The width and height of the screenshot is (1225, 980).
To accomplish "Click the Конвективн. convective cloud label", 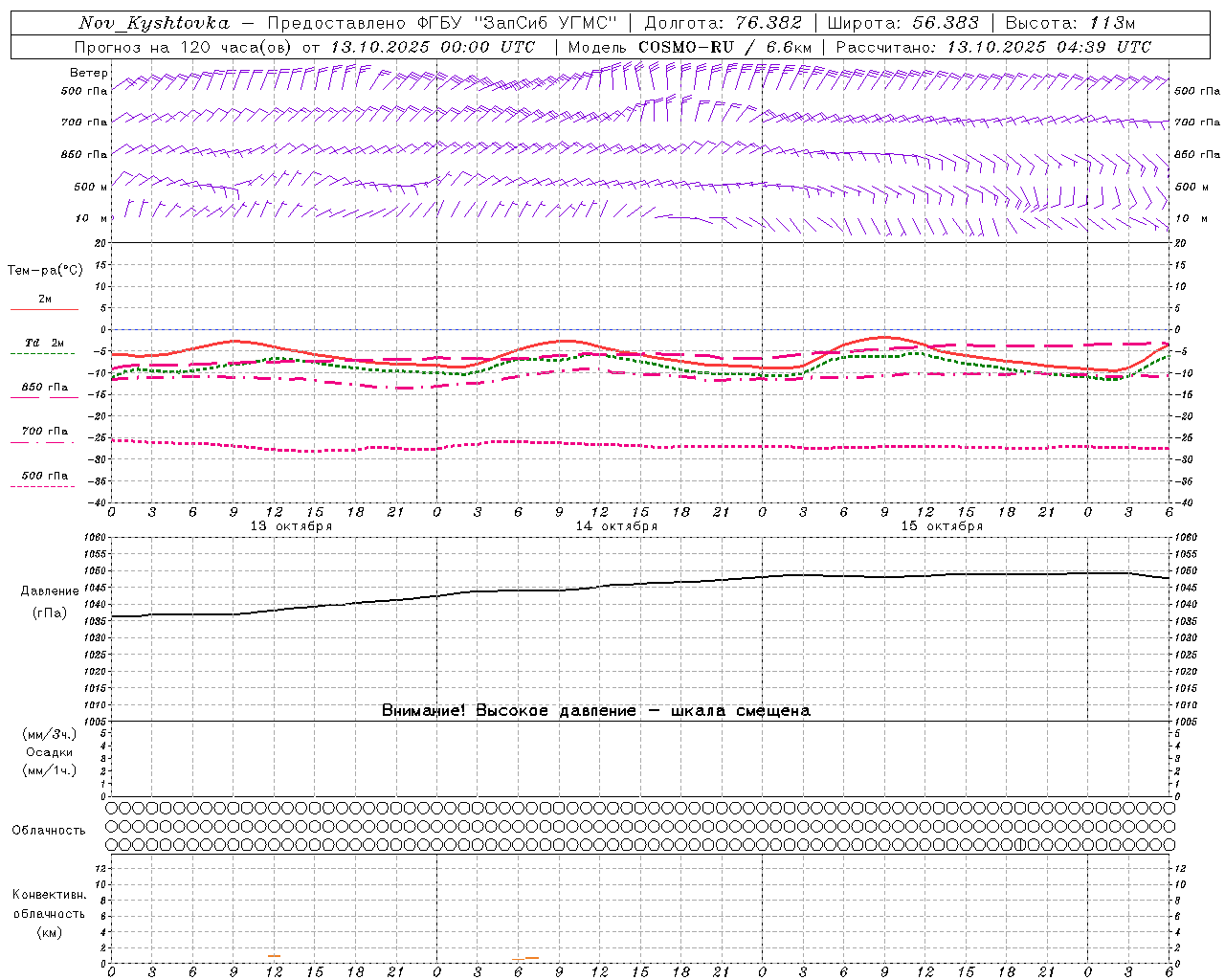I will click(x=49, y=895).
